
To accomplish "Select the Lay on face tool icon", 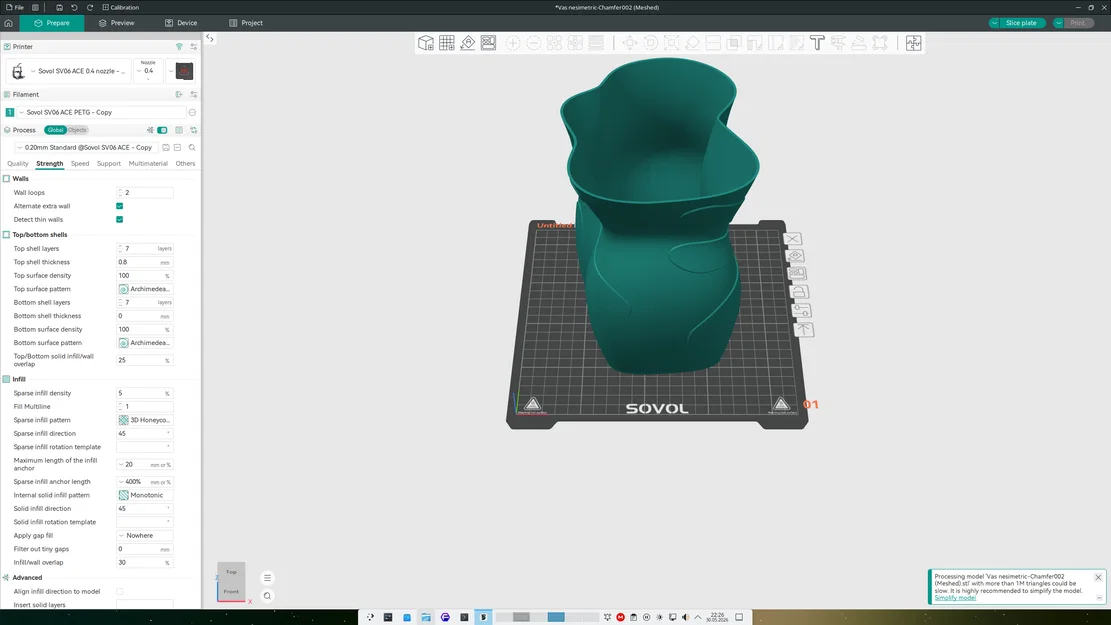I will coord(692,43).
